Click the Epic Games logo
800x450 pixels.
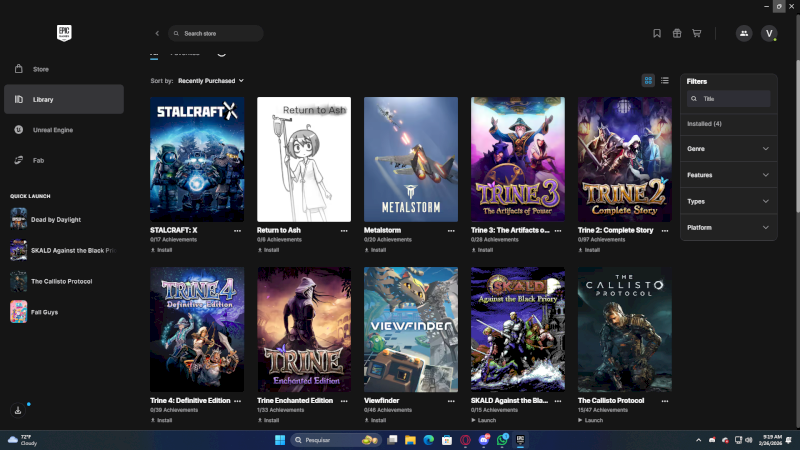point(64,33)
